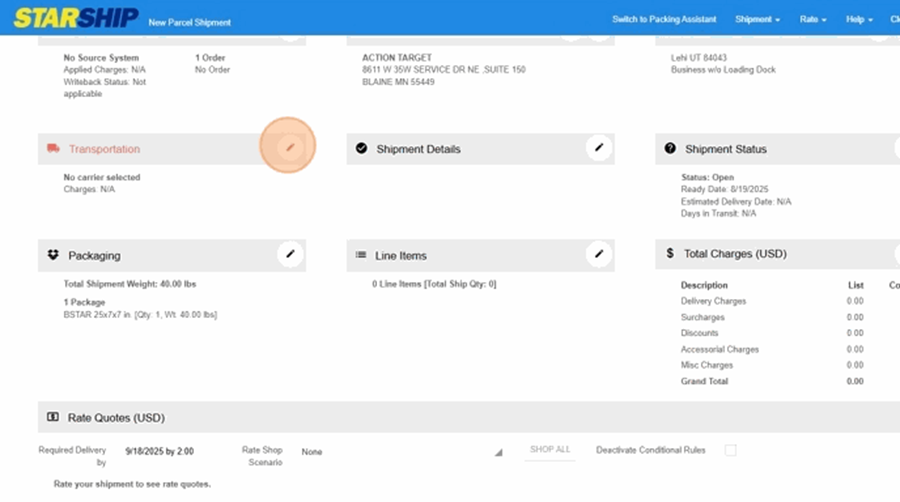Open the Shipment menu dropdown
The width and height of the screenshot is (900, 502).
coord(757,20)
